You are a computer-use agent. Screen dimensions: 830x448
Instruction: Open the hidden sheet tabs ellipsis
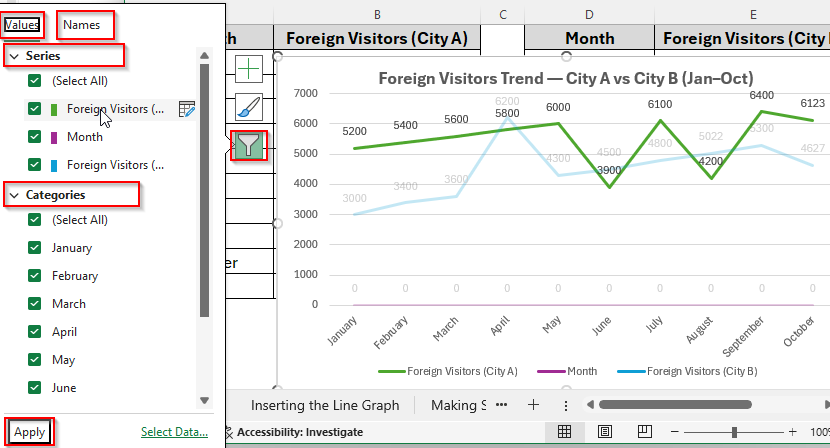coord(501,405)
